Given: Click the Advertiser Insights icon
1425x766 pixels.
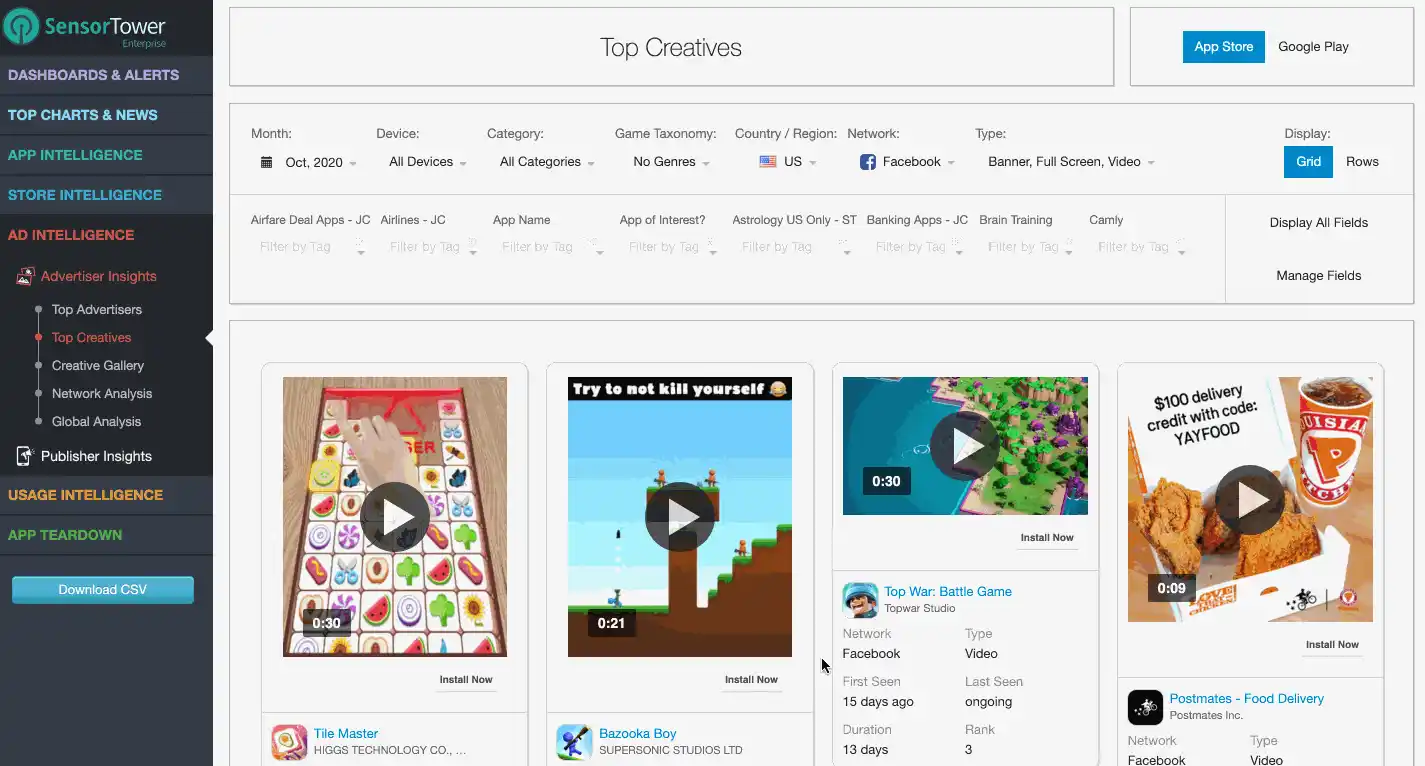Looking at the screenshot, I should point(25,276).
